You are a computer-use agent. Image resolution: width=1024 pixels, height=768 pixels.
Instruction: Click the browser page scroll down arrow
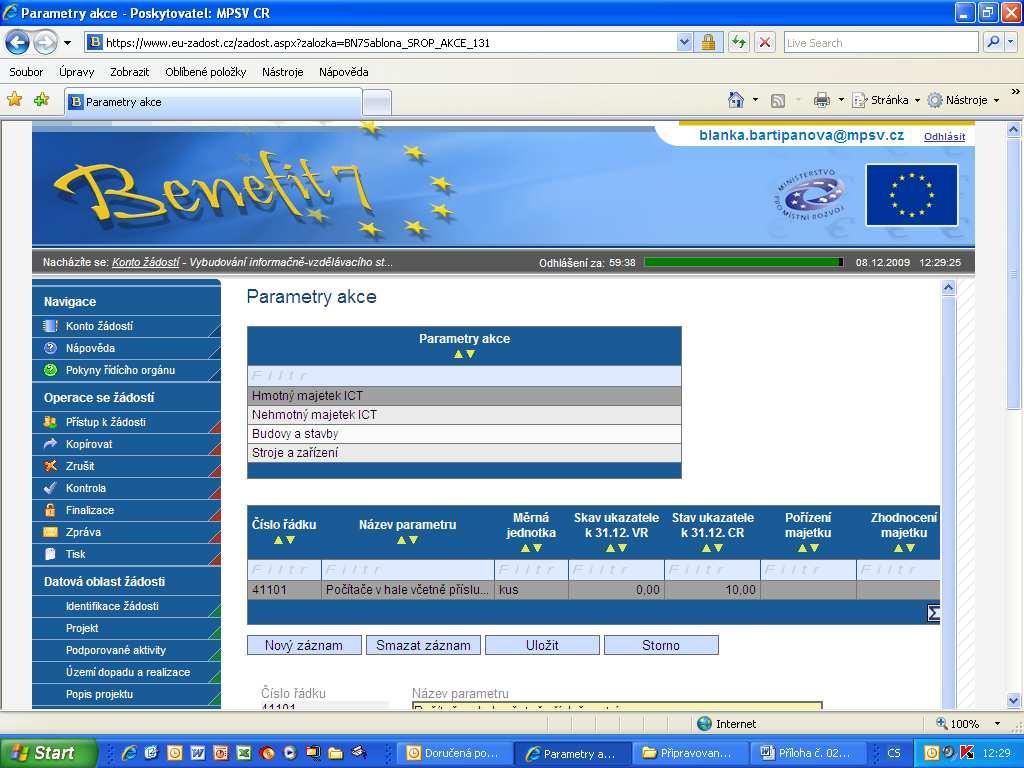click(1014, 701)
